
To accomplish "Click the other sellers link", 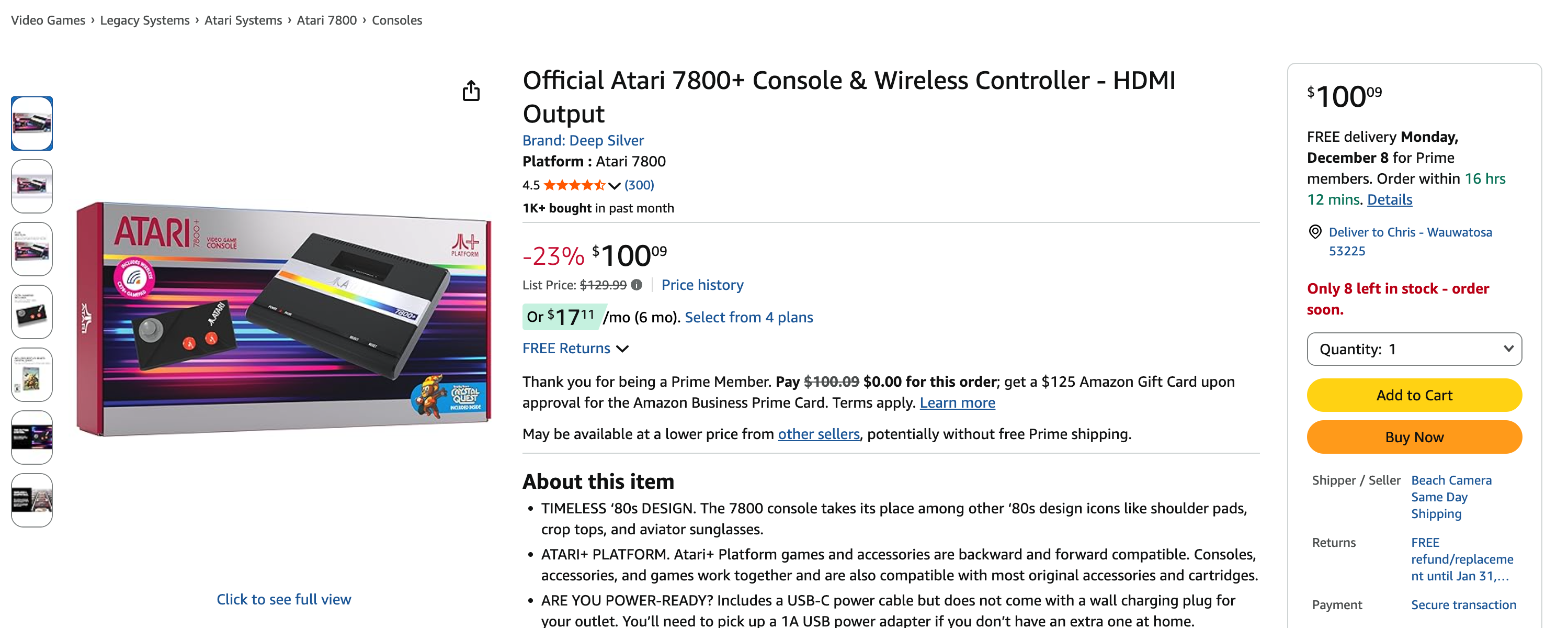I will click(819, 434).
